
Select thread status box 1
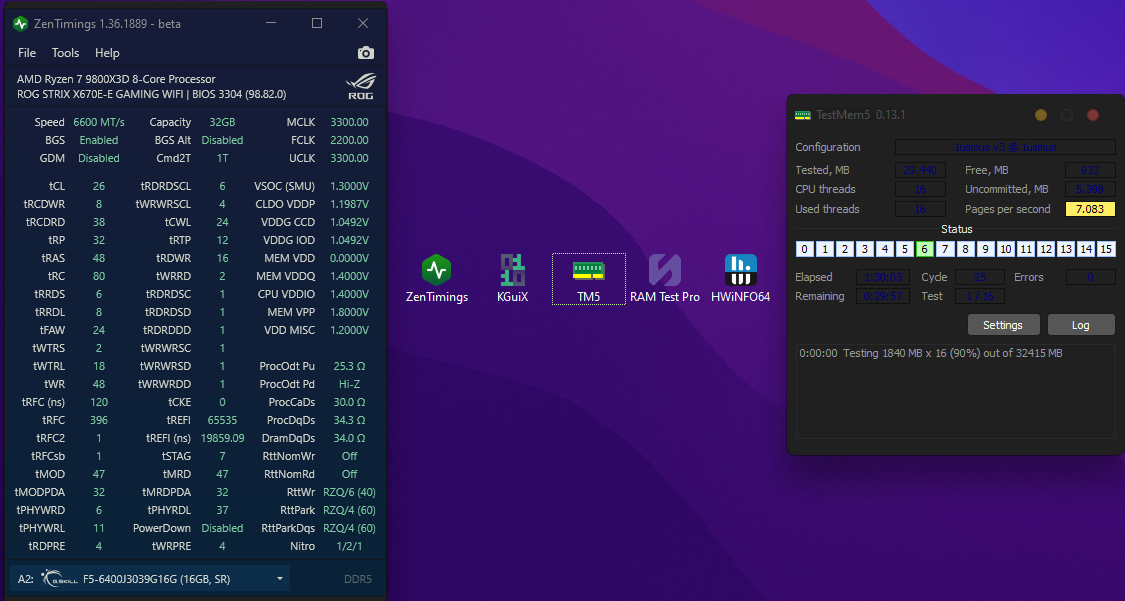pyautogui.click(x=825, y=249)
